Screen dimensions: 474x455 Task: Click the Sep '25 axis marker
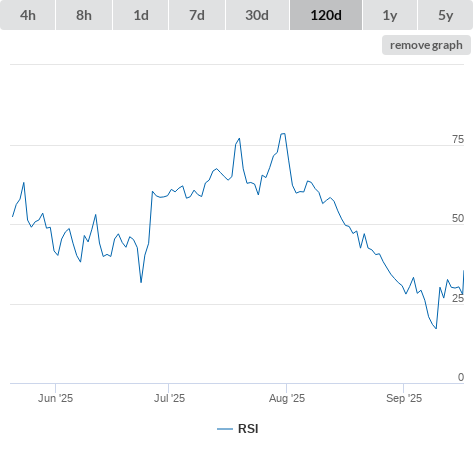click(x=404, y=398)
